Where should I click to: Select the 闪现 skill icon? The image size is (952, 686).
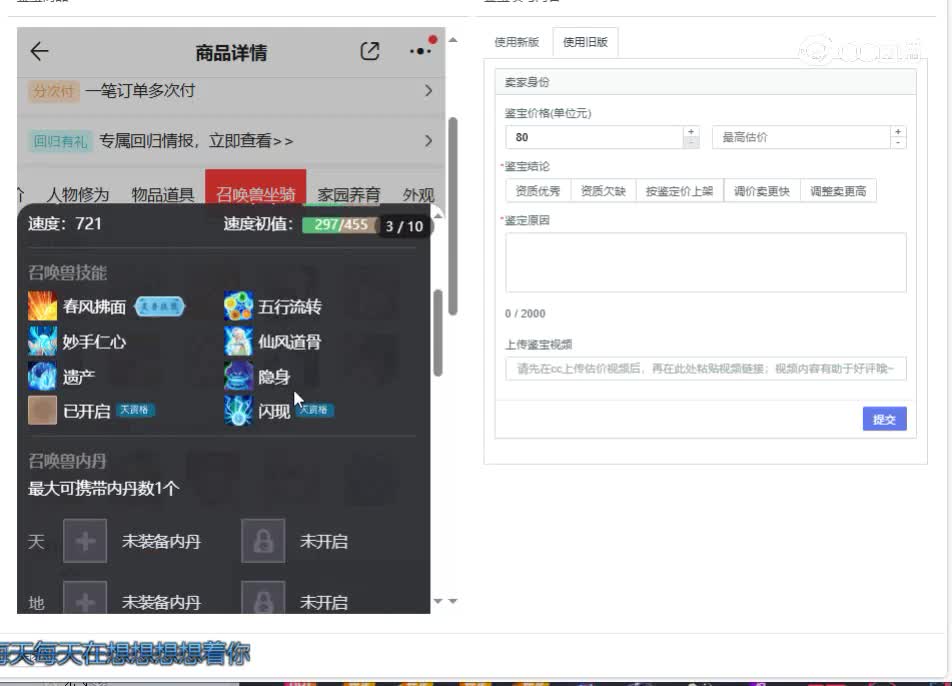click(239, 411)
